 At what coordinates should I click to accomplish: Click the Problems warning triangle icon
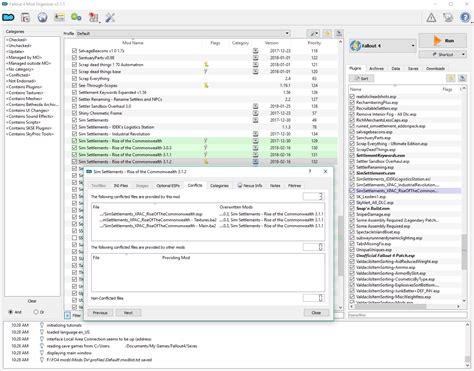[x=431, y=17]
